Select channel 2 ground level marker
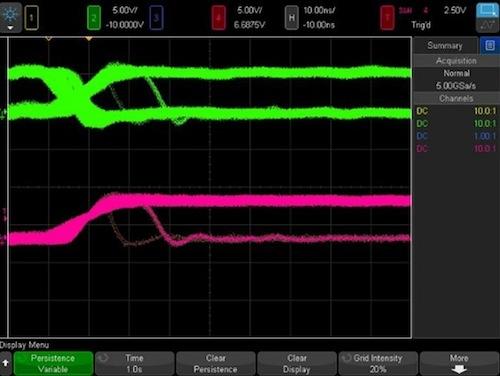500x376 pixels. (x=3, y=114)
